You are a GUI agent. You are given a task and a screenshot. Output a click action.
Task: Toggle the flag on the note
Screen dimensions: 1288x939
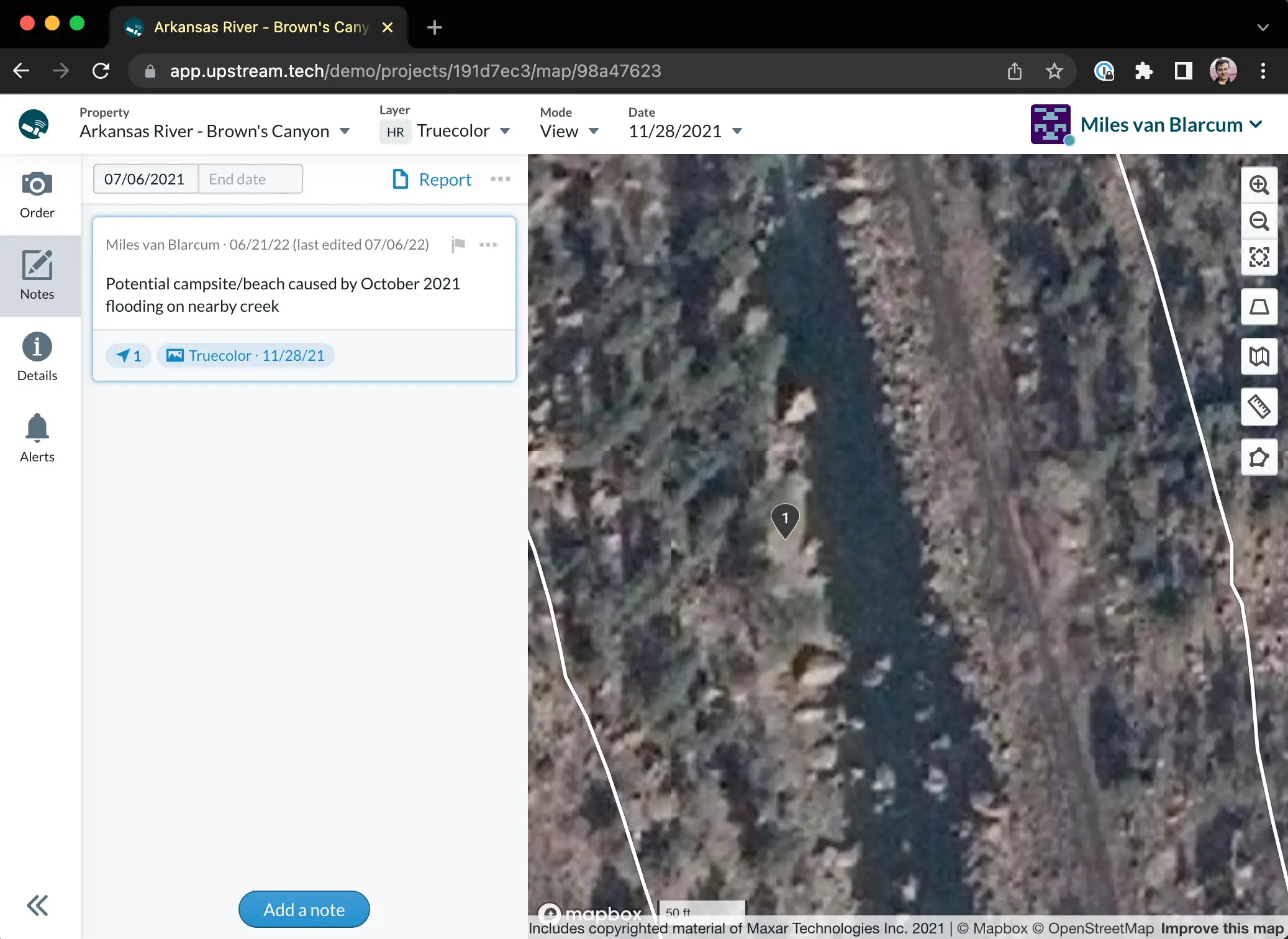[x=458, y=245]
